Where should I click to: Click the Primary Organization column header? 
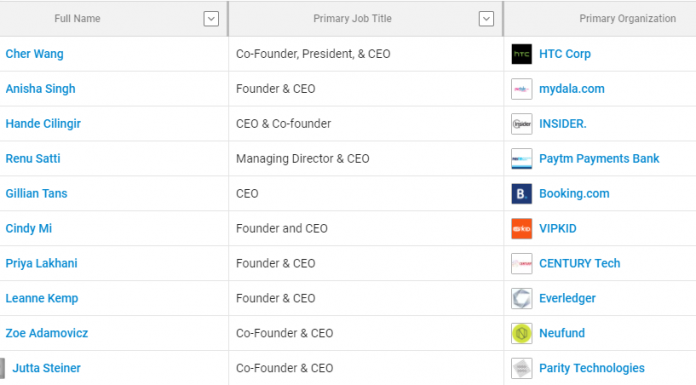coord(627,19)
